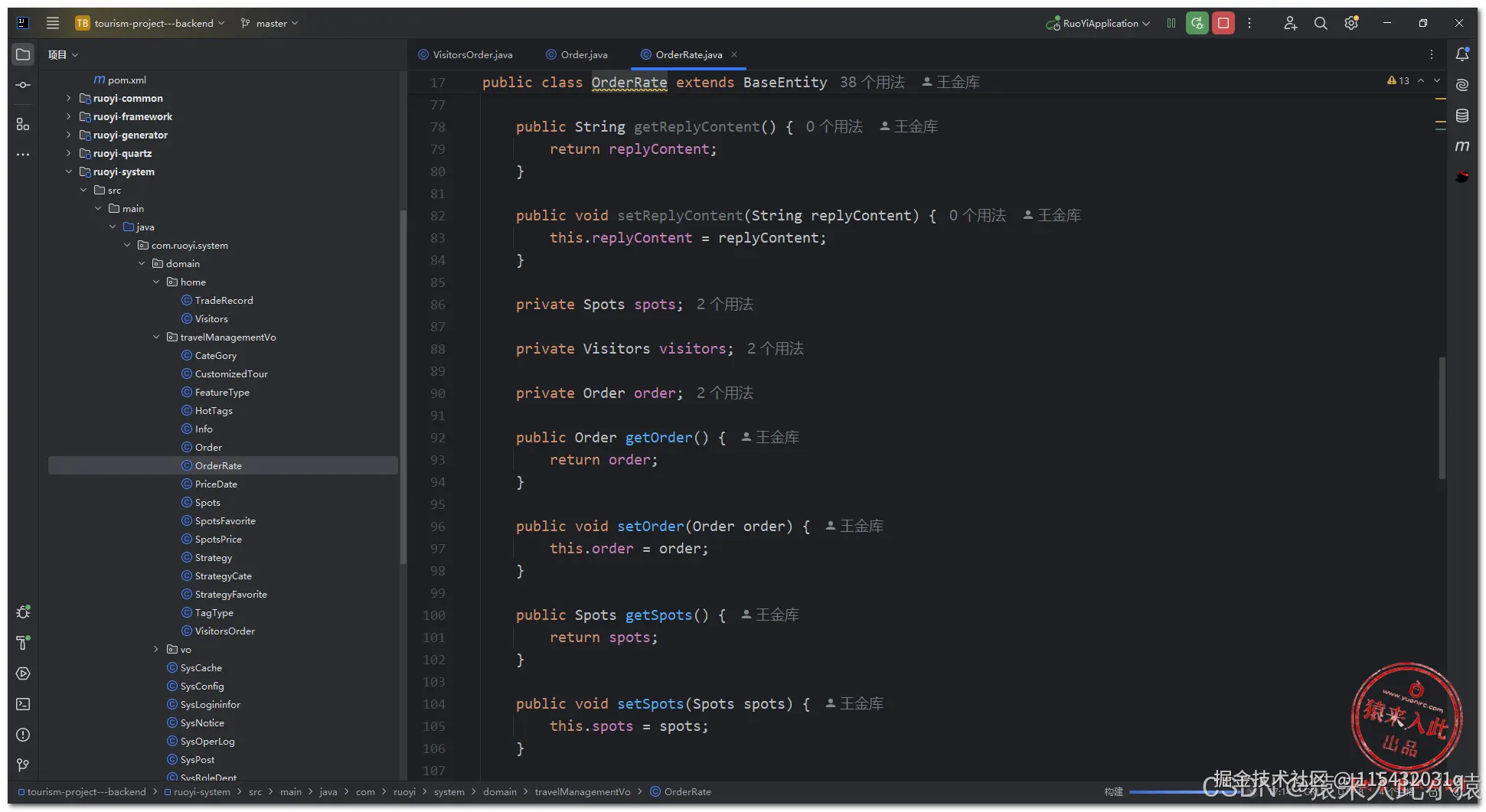Show more tool windows ellipsis
Screen dimensions: 1486x812
click(x=23, y=155)
